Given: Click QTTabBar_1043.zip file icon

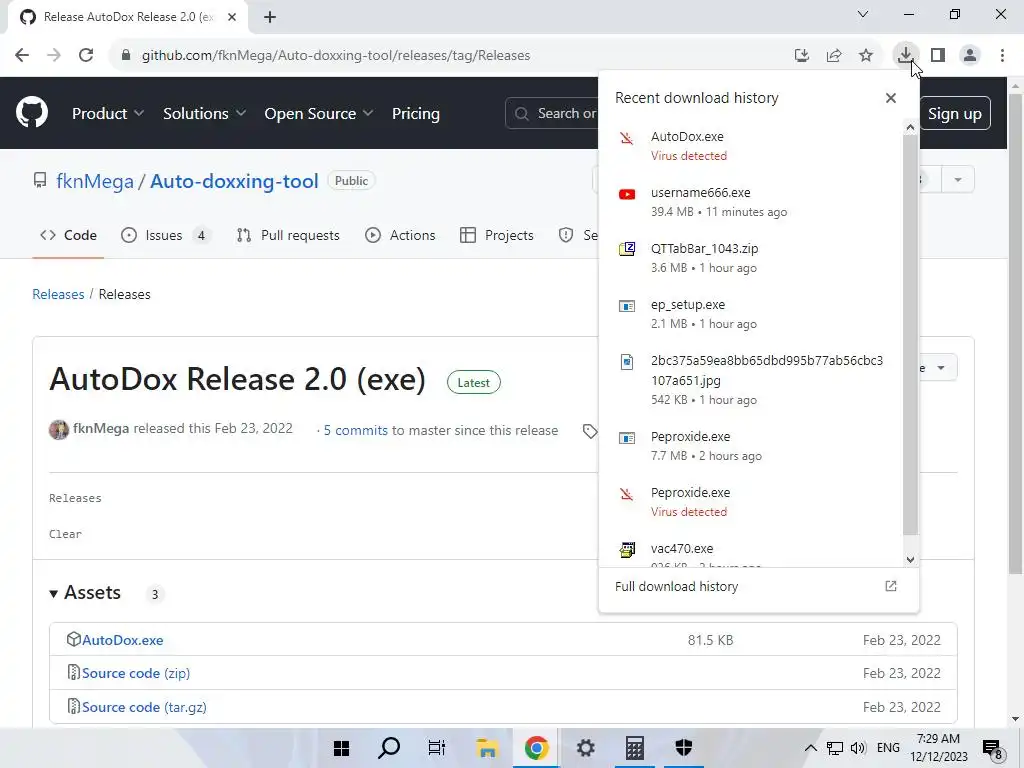Looking at the screenshot, I should coord(626,249).
